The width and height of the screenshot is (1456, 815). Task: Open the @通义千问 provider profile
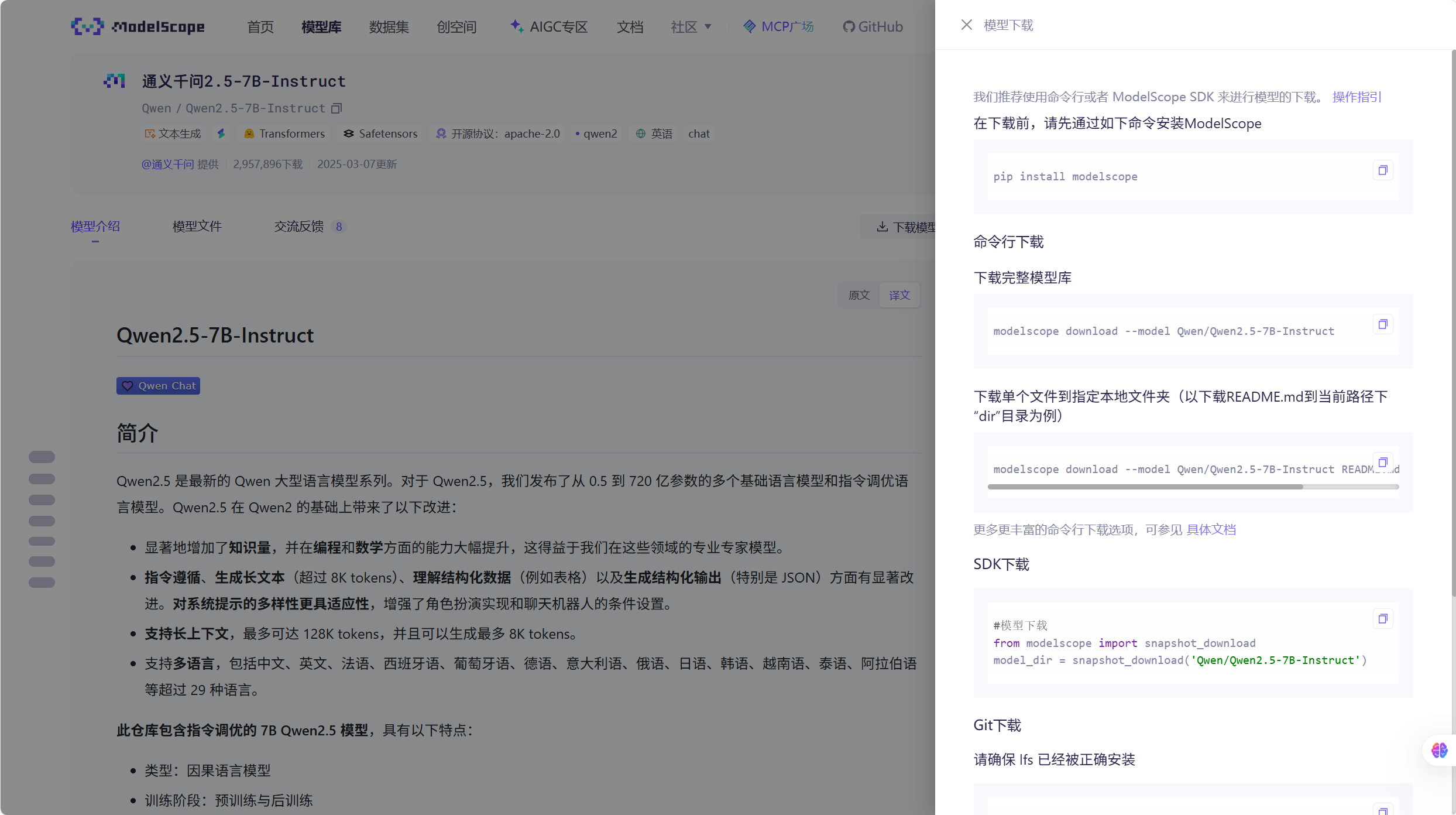point(167,165)
